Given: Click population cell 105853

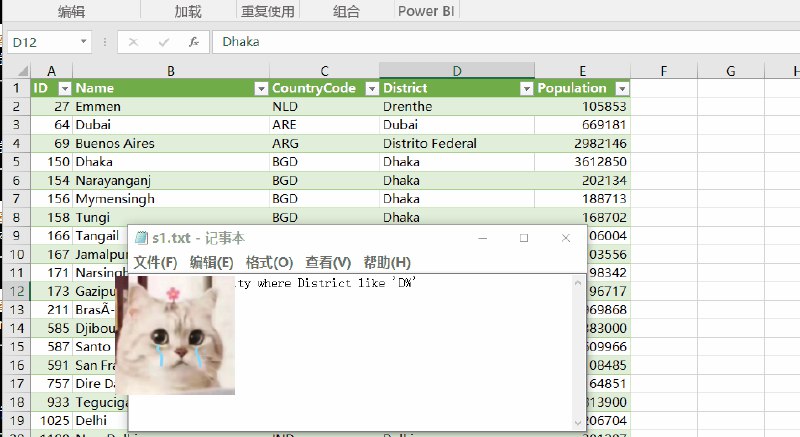Looking at the screenshot, I should click(x=583, y=107).
